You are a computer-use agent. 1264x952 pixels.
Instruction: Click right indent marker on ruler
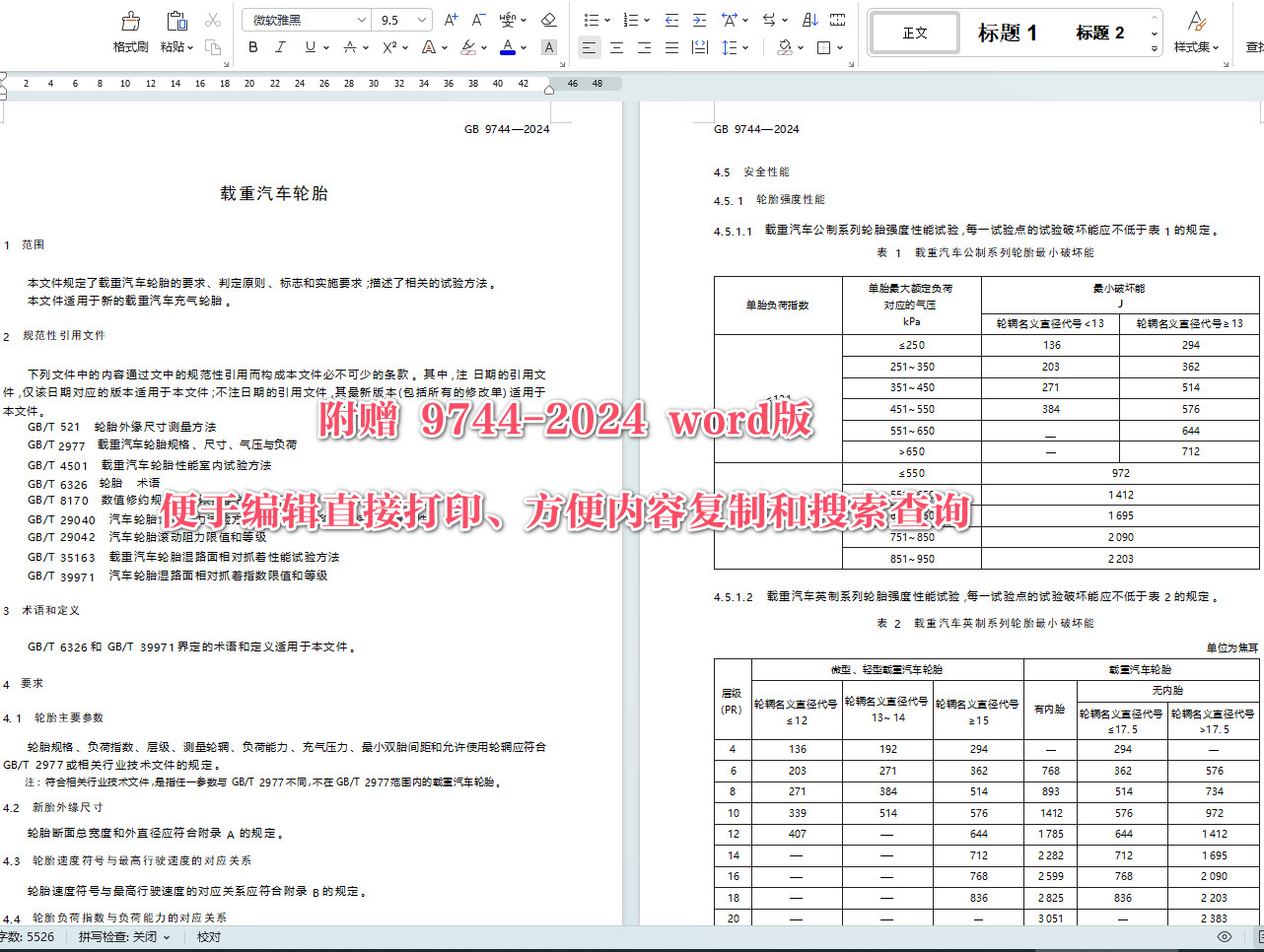click(x=549, y=90)
